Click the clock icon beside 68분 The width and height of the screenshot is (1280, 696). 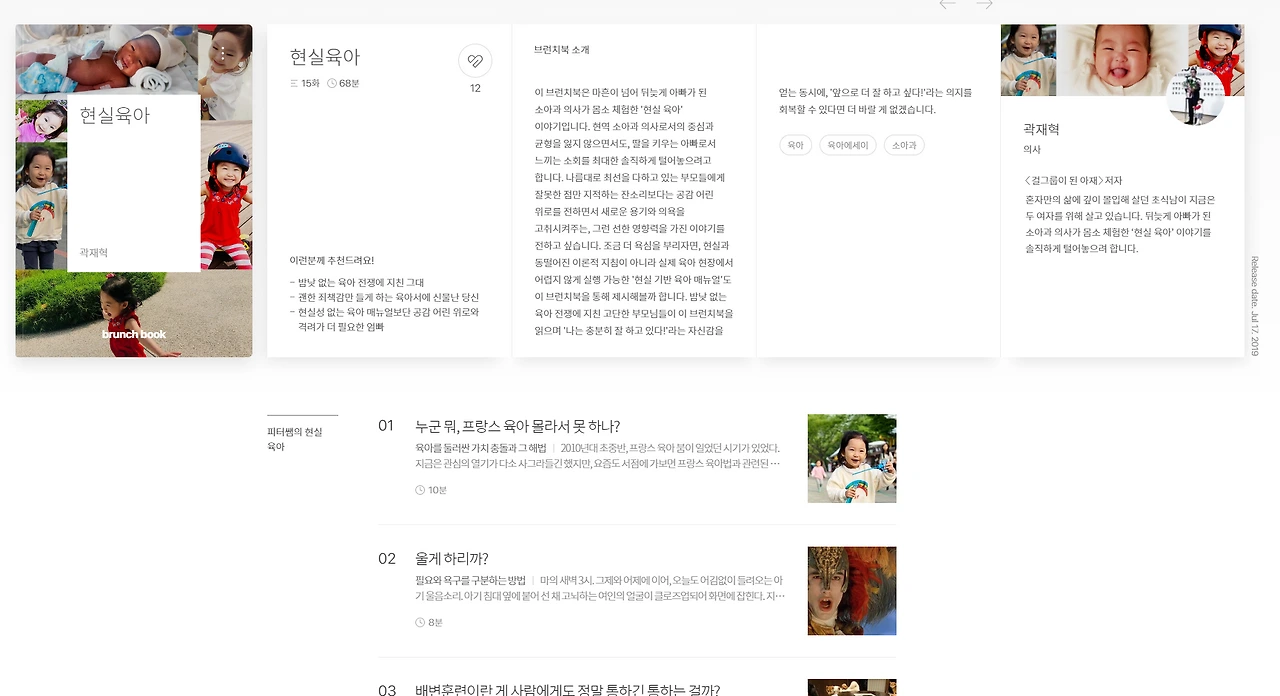click(332, 83)
